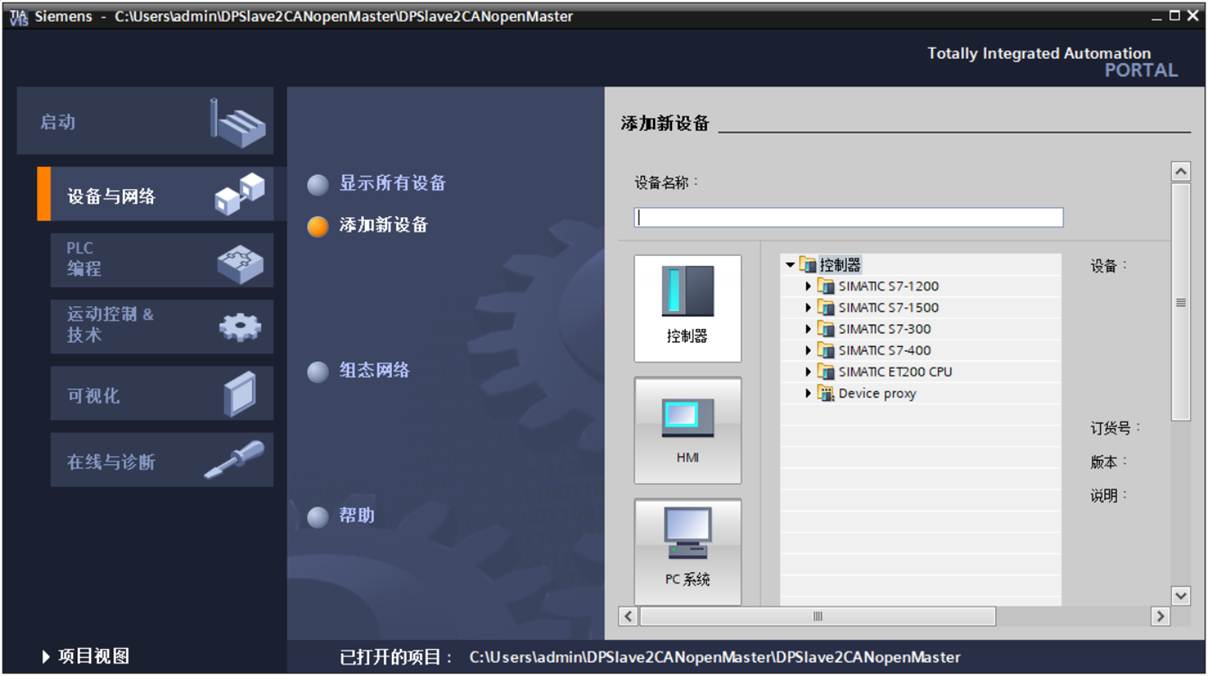Click the 版本: label text
Viewport: 1208px width, 676px height.
(1109, 462)
